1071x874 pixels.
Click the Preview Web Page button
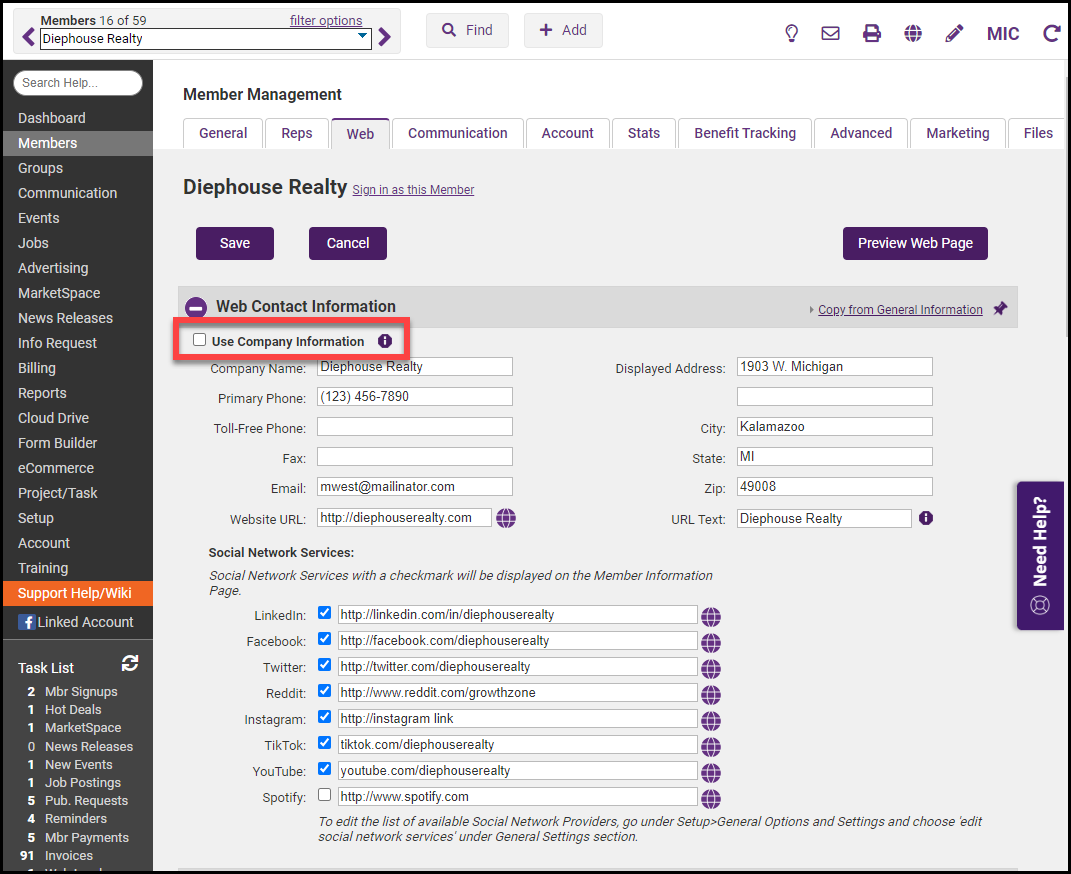tap(915, 243)
